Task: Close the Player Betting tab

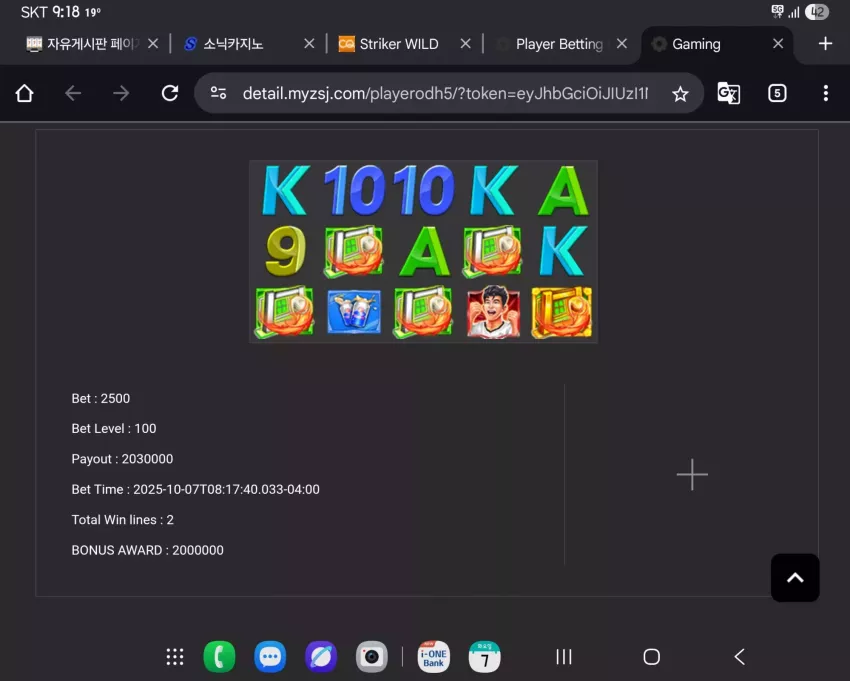Action: [622, 43]
